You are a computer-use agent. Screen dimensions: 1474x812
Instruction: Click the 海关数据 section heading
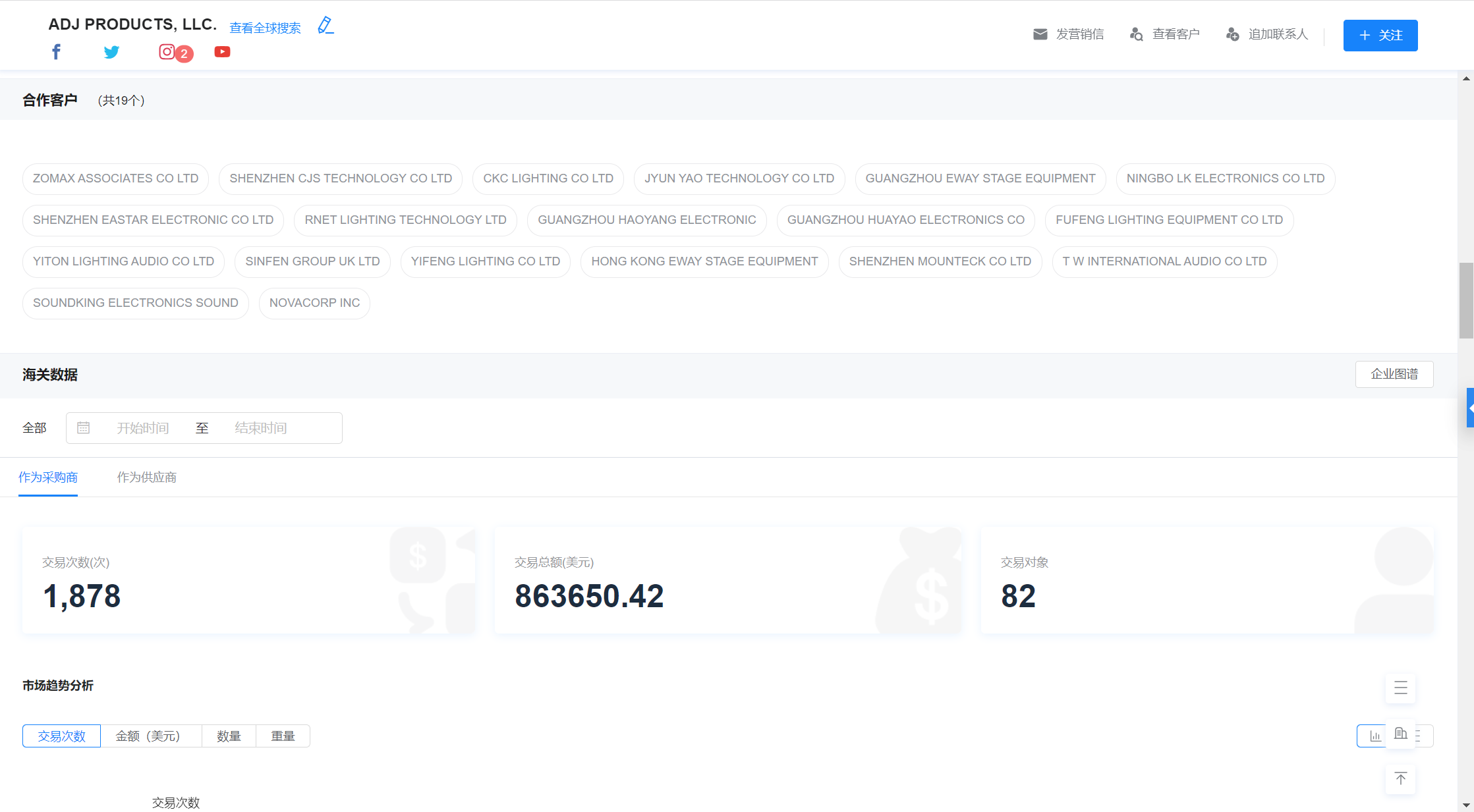coord(50,375)
